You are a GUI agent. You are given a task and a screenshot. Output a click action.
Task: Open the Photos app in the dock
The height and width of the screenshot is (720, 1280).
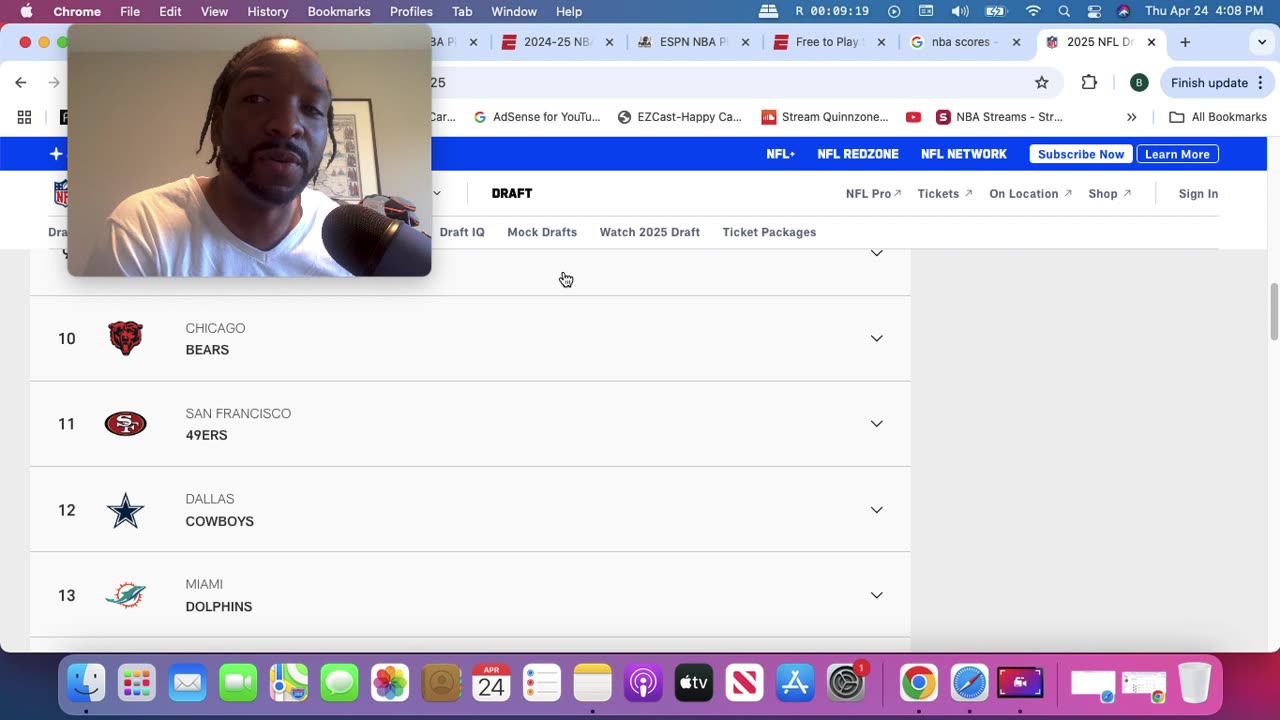[390, 683]
